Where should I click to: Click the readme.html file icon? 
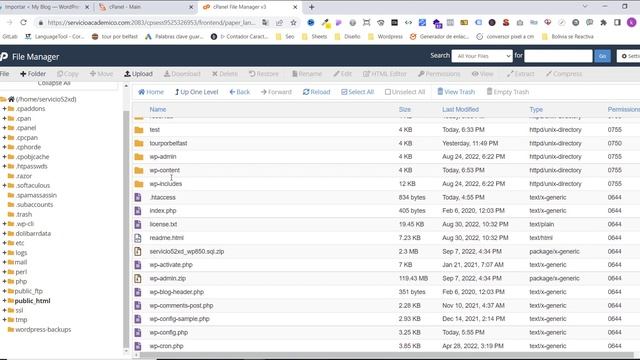(x=138, y=238)
